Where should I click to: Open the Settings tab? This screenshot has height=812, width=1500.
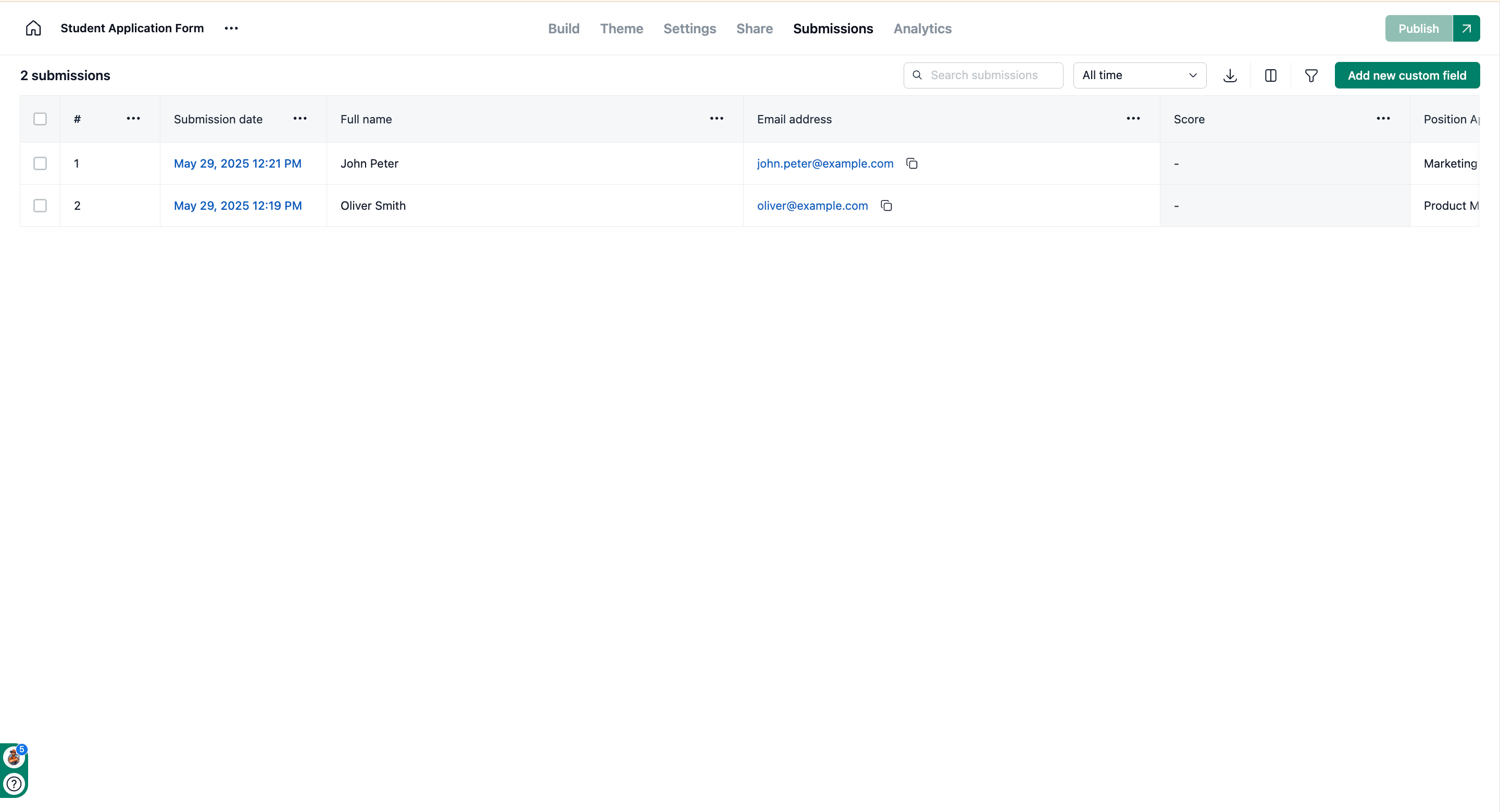click(x=690, y=28)
